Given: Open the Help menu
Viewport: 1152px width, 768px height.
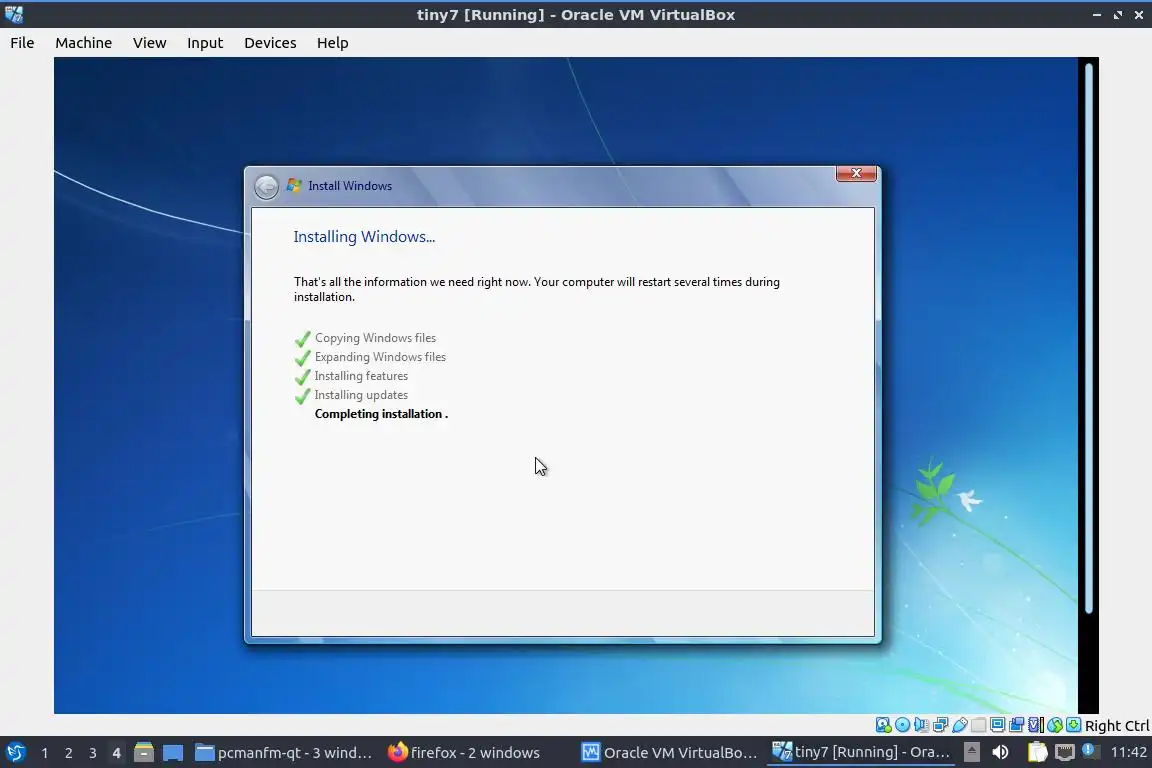Looking at the screenshot, I should coord(332,43).
